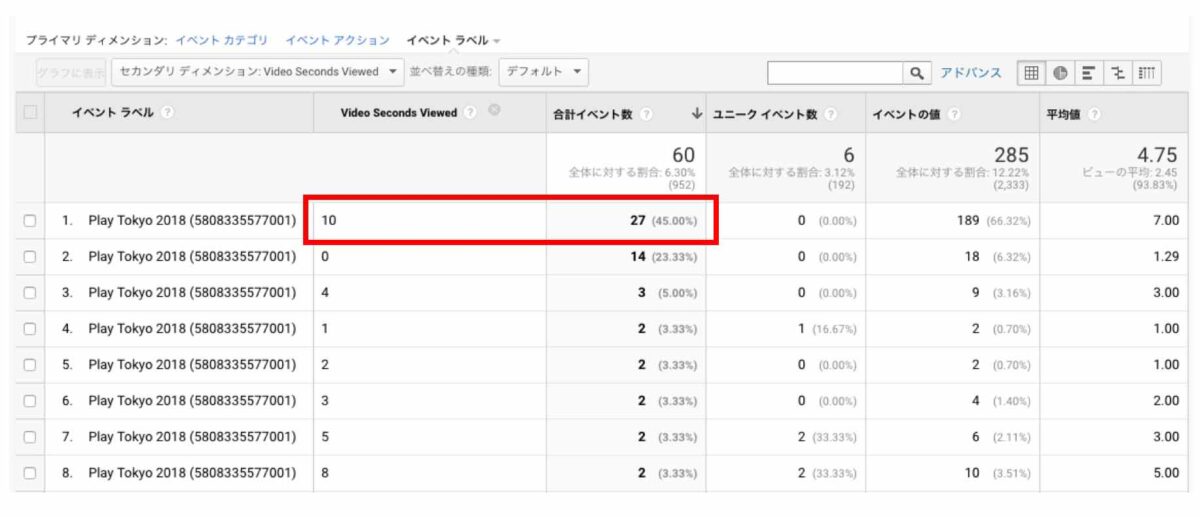Open the アドバンス advanced filter link
This screenshot has width=1200, height=517.
point(969,73)
